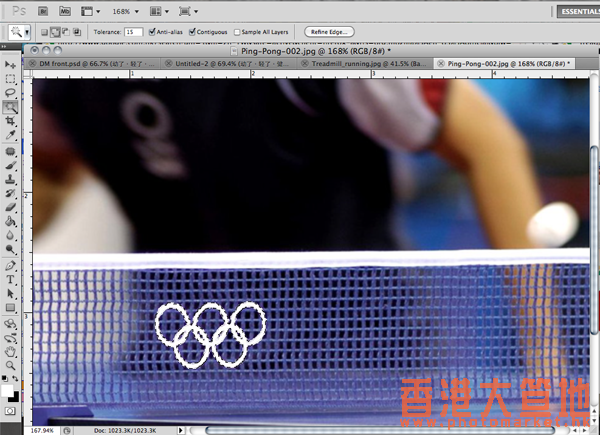The image size is (600, 435).
Task: Click the Tolerance value field
Action: (x=133, y=32)
